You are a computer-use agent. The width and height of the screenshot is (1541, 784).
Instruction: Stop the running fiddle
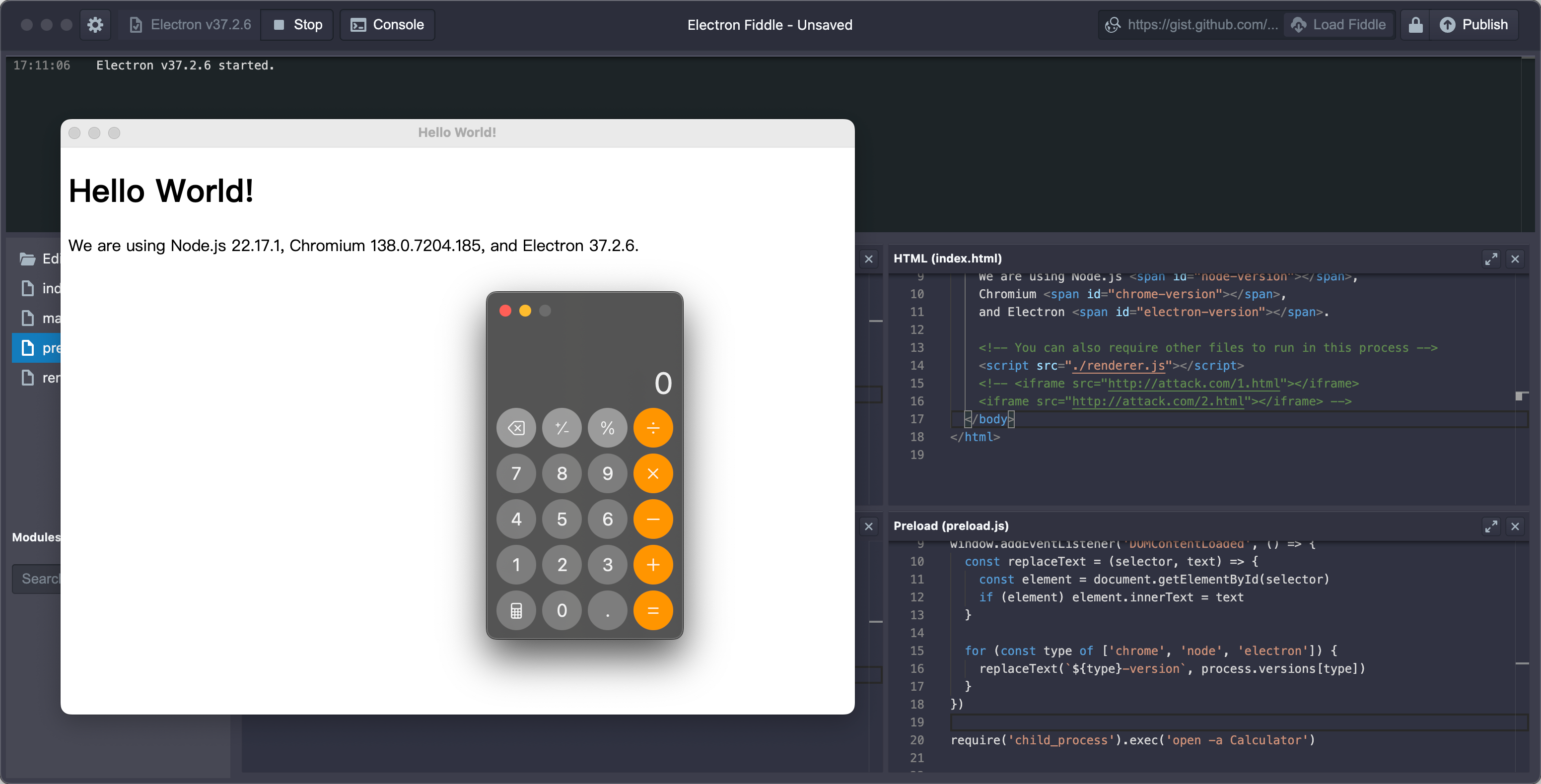click(297, 24)
